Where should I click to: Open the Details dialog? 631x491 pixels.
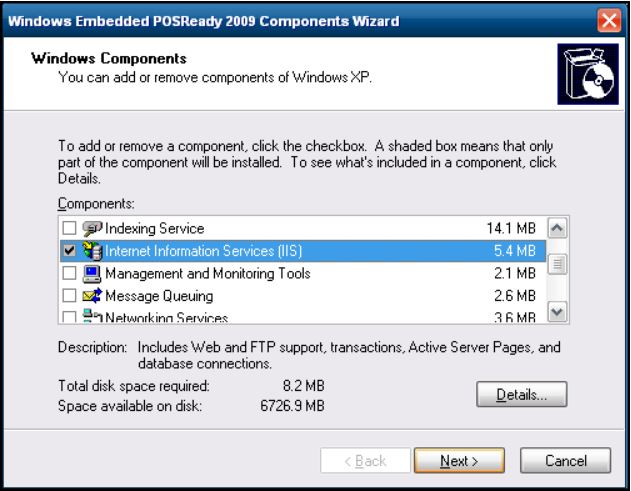click(x=522, y=394)
